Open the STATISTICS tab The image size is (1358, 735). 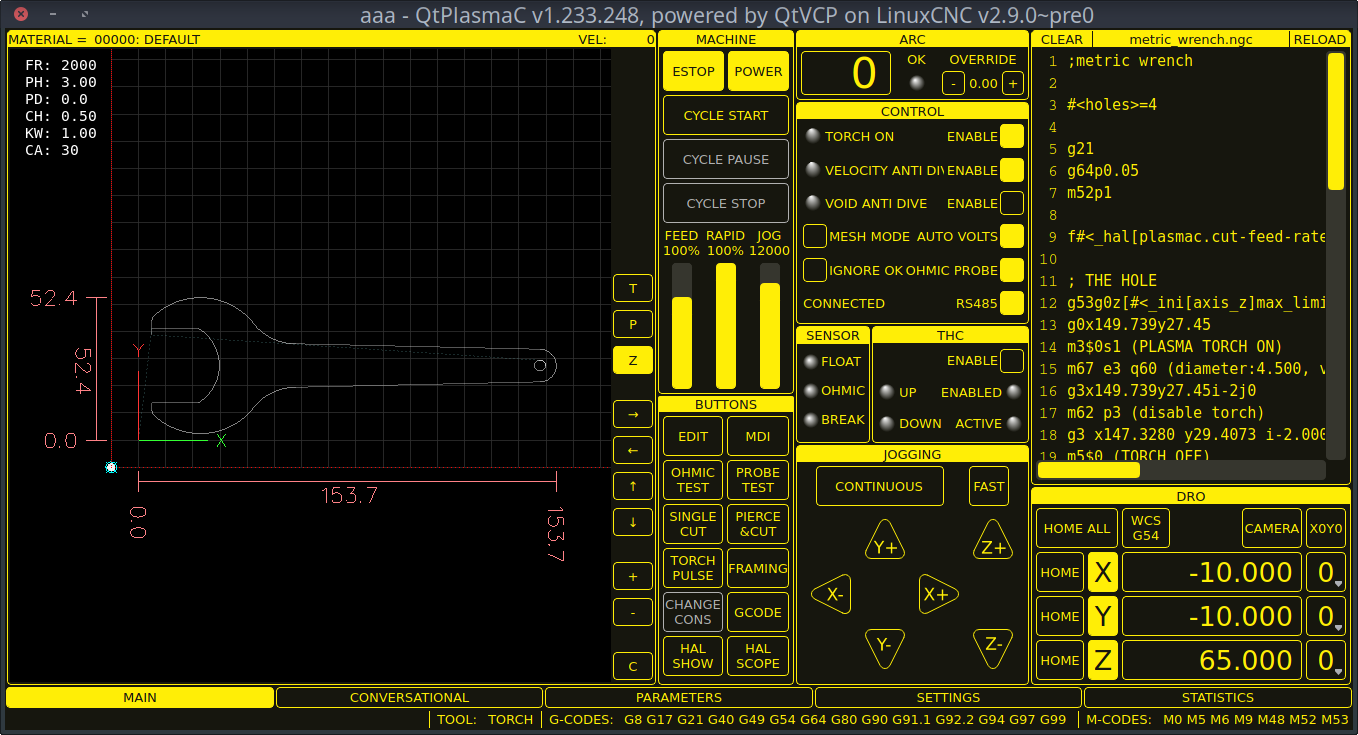click(x=1219, y=697)
